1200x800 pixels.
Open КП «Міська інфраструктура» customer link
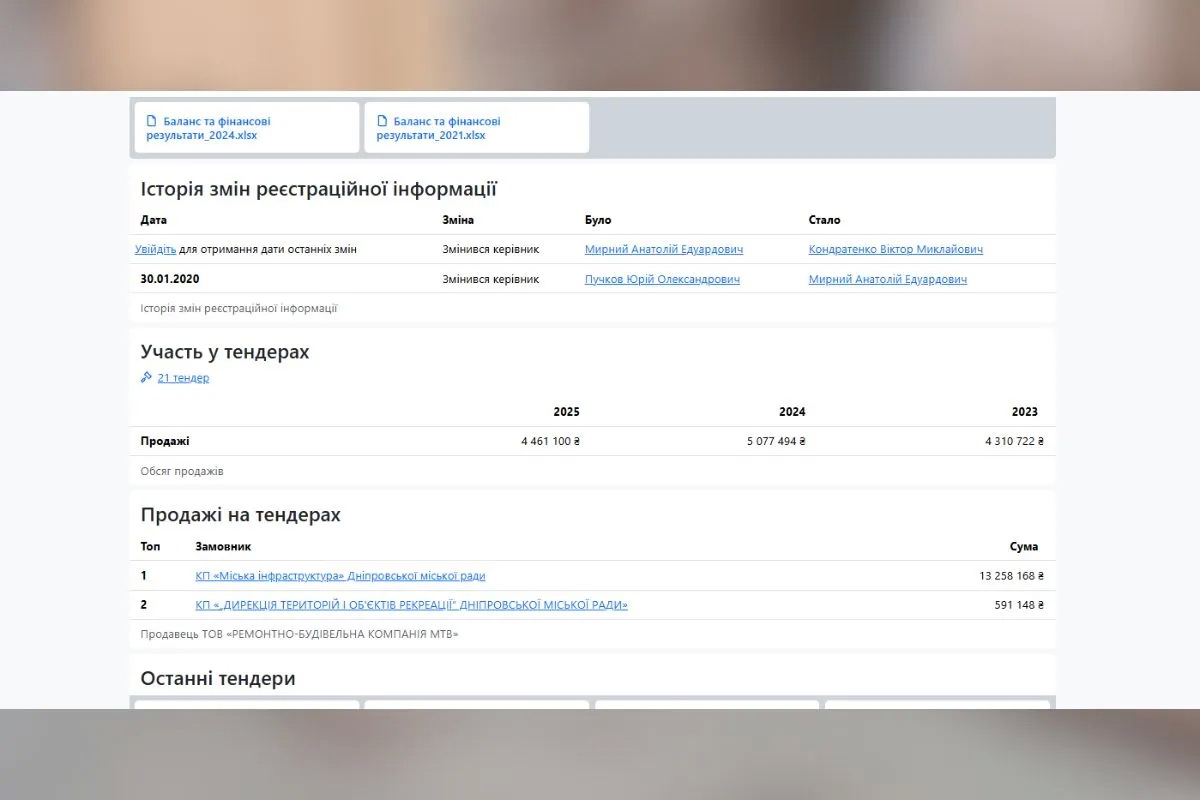click(x=340, y=576)
